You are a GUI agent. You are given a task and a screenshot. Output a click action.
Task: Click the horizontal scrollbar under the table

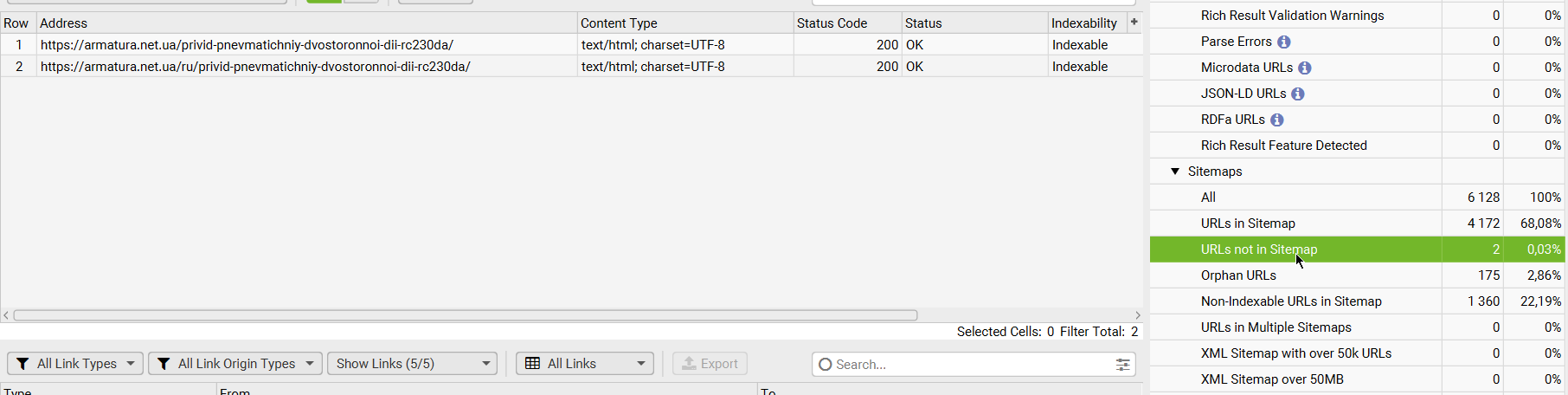(x=466, y=315)
